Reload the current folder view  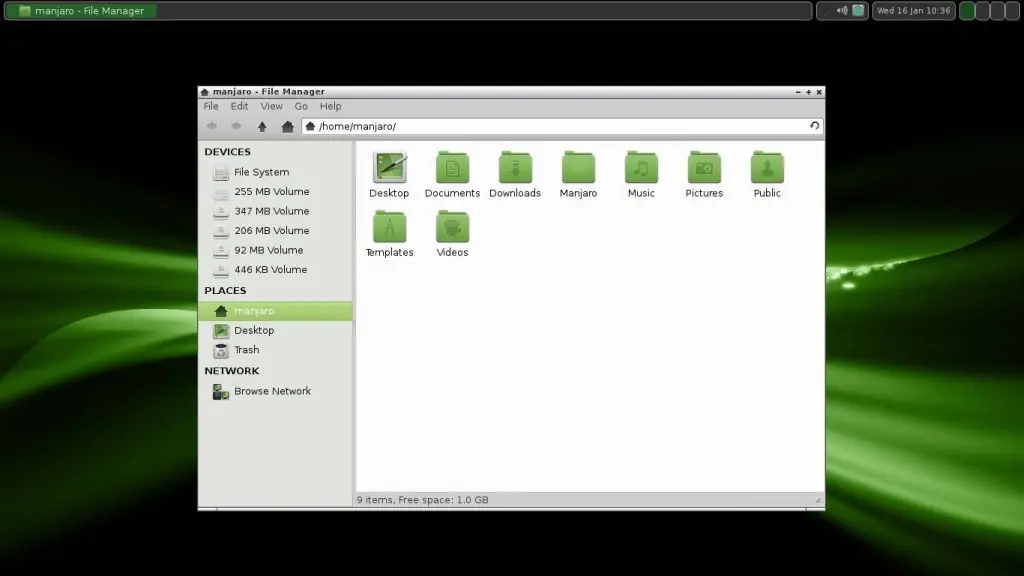814,125
